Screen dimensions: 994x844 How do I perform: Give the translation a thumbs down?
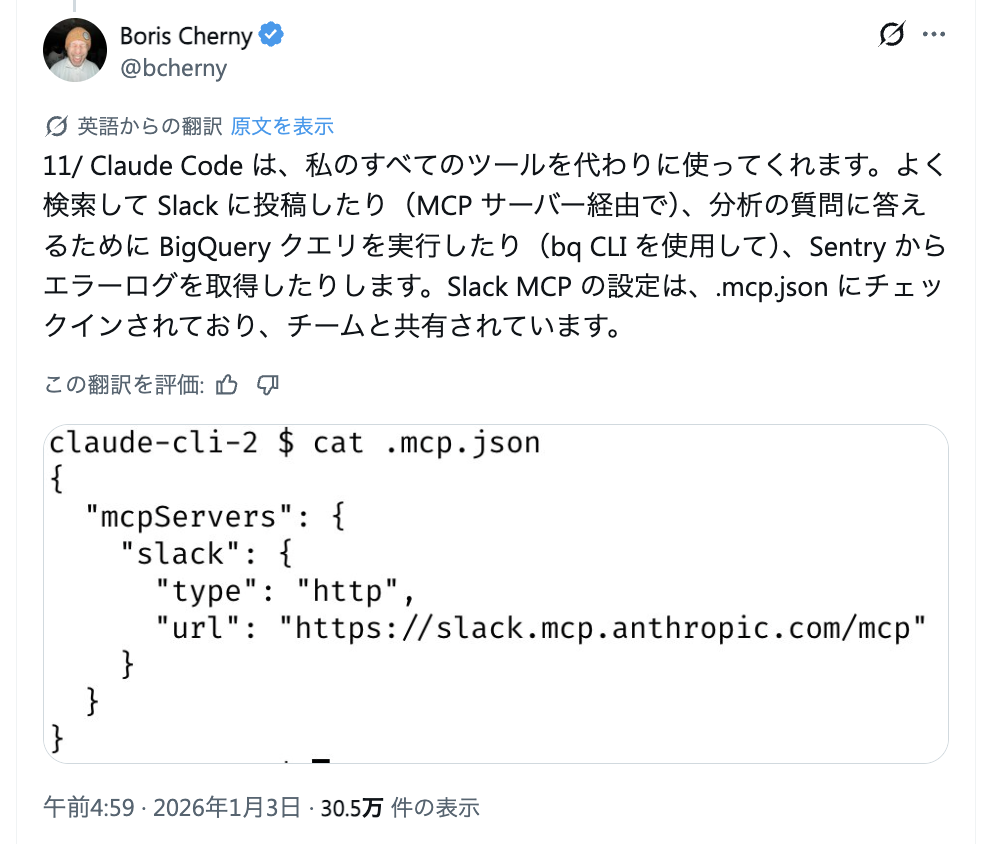266,383
